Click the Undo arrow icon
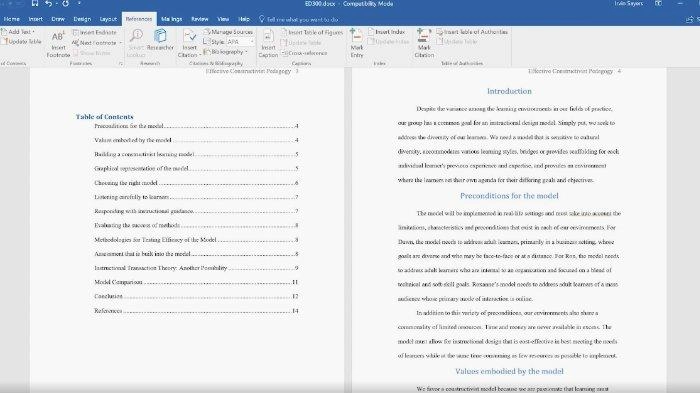Screen dimensions: 700x393 click(48, 4)
